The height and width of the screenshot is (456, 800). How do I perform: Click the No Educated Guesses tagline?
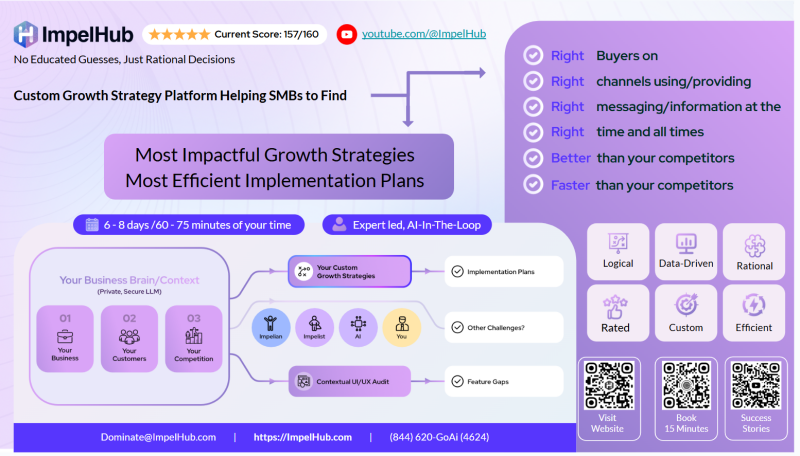tap(124, 59)
